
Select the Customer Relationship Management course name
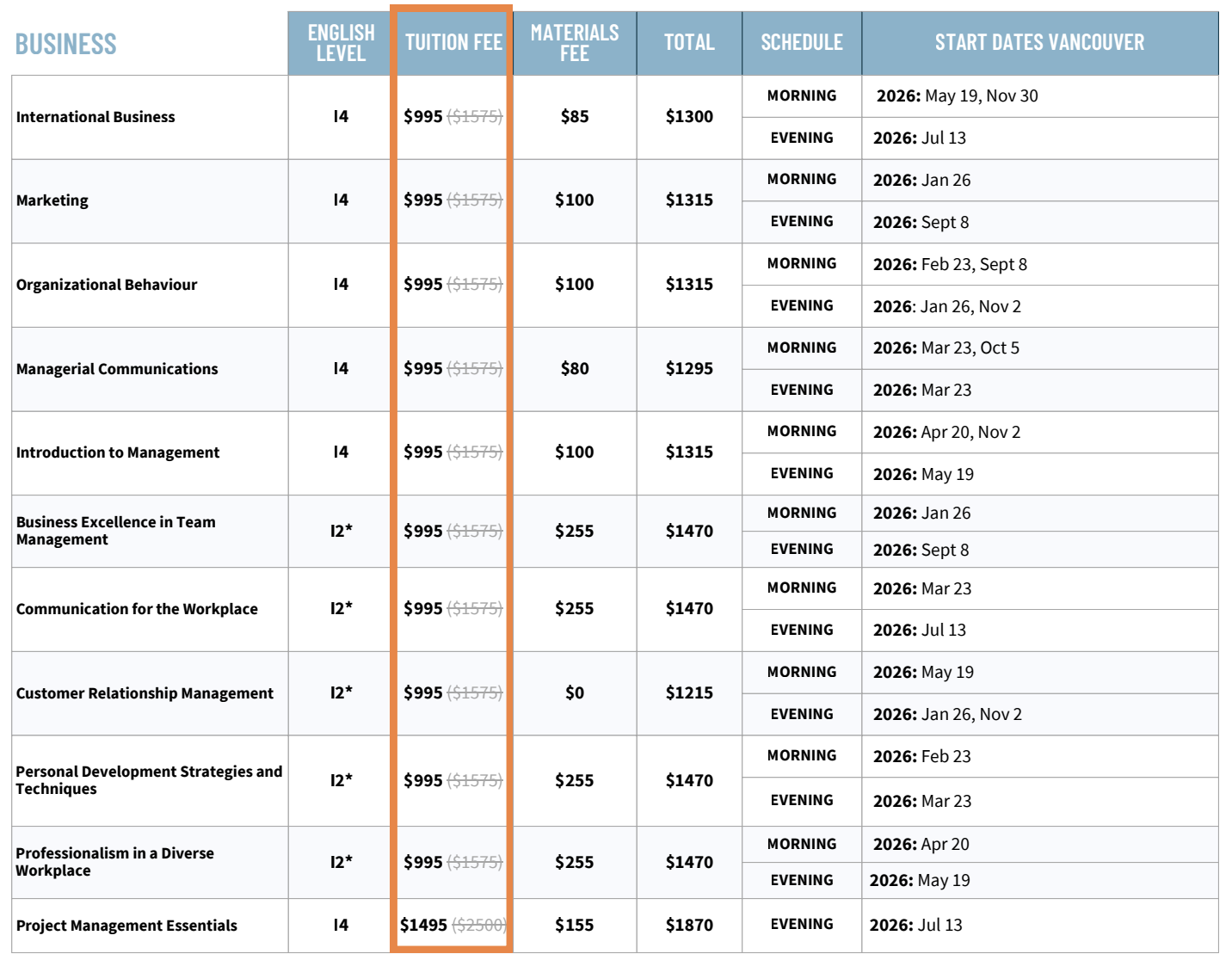tap(145, 693)
